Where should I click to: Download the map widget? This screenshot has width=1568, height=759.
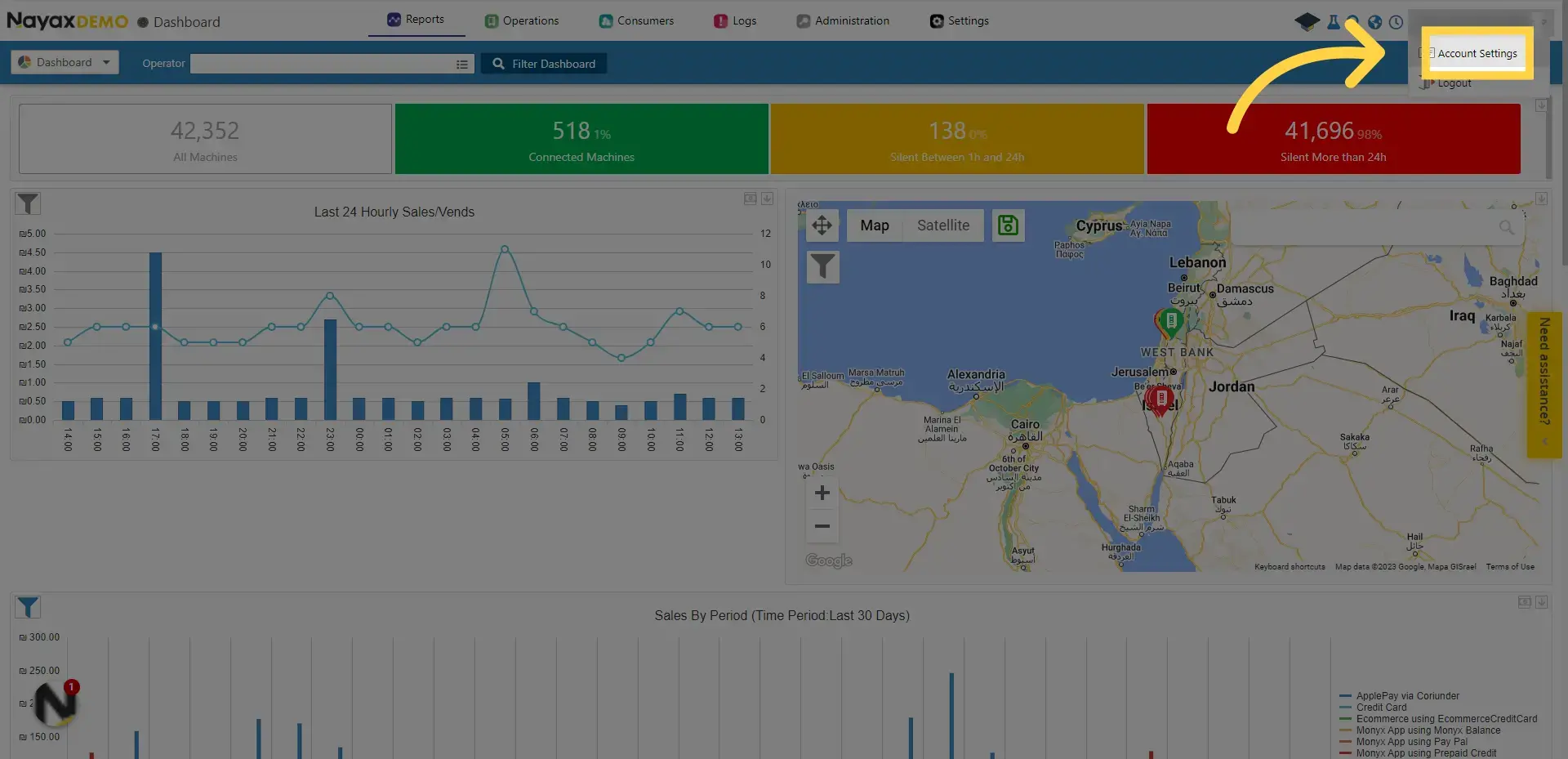point(1541,199)
